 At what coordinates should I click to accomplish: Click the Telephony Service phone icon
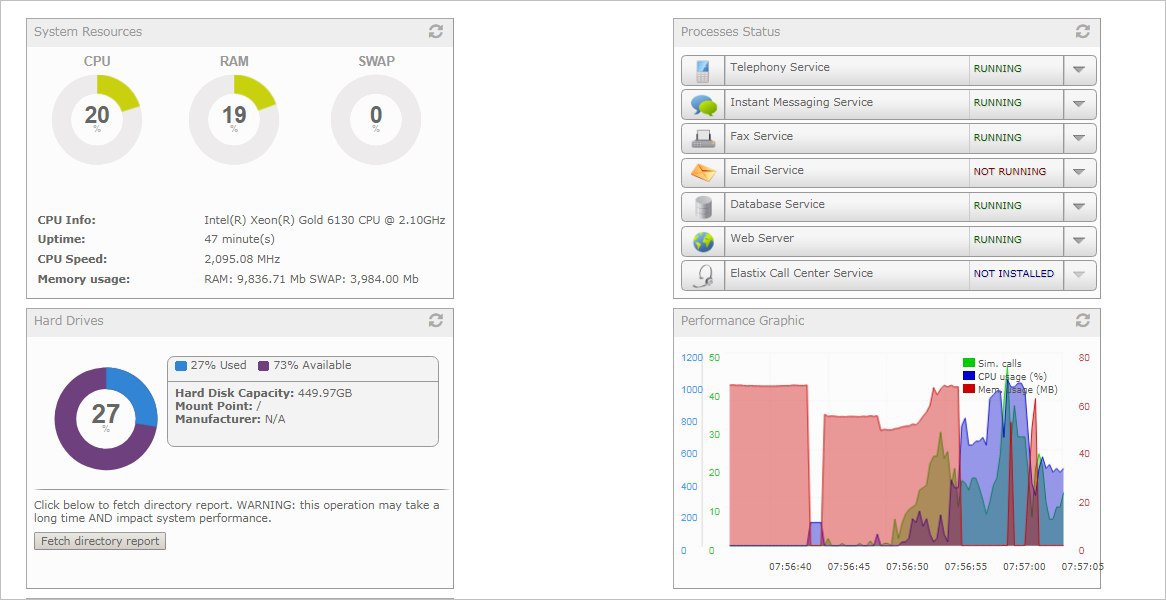tap(703, 71)
